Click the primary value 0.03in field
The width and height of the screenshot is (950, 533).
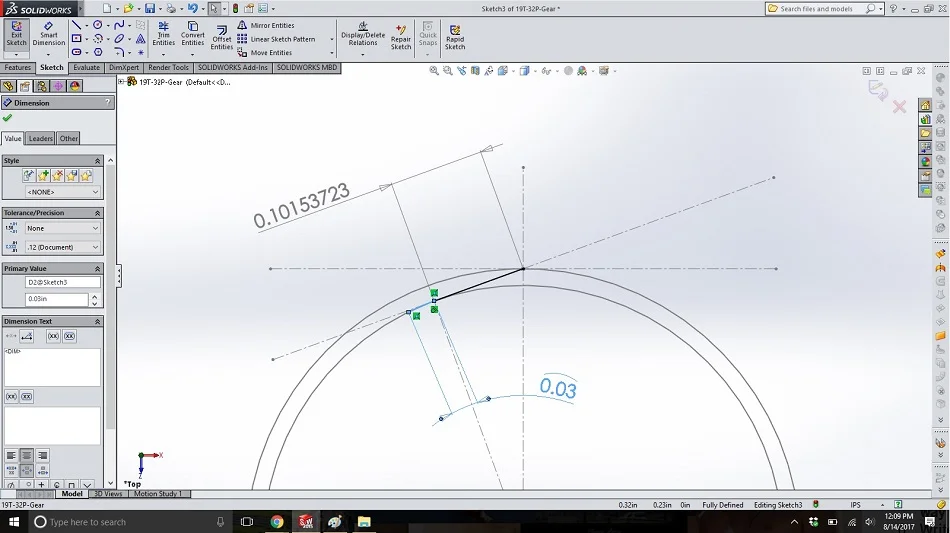56,299
